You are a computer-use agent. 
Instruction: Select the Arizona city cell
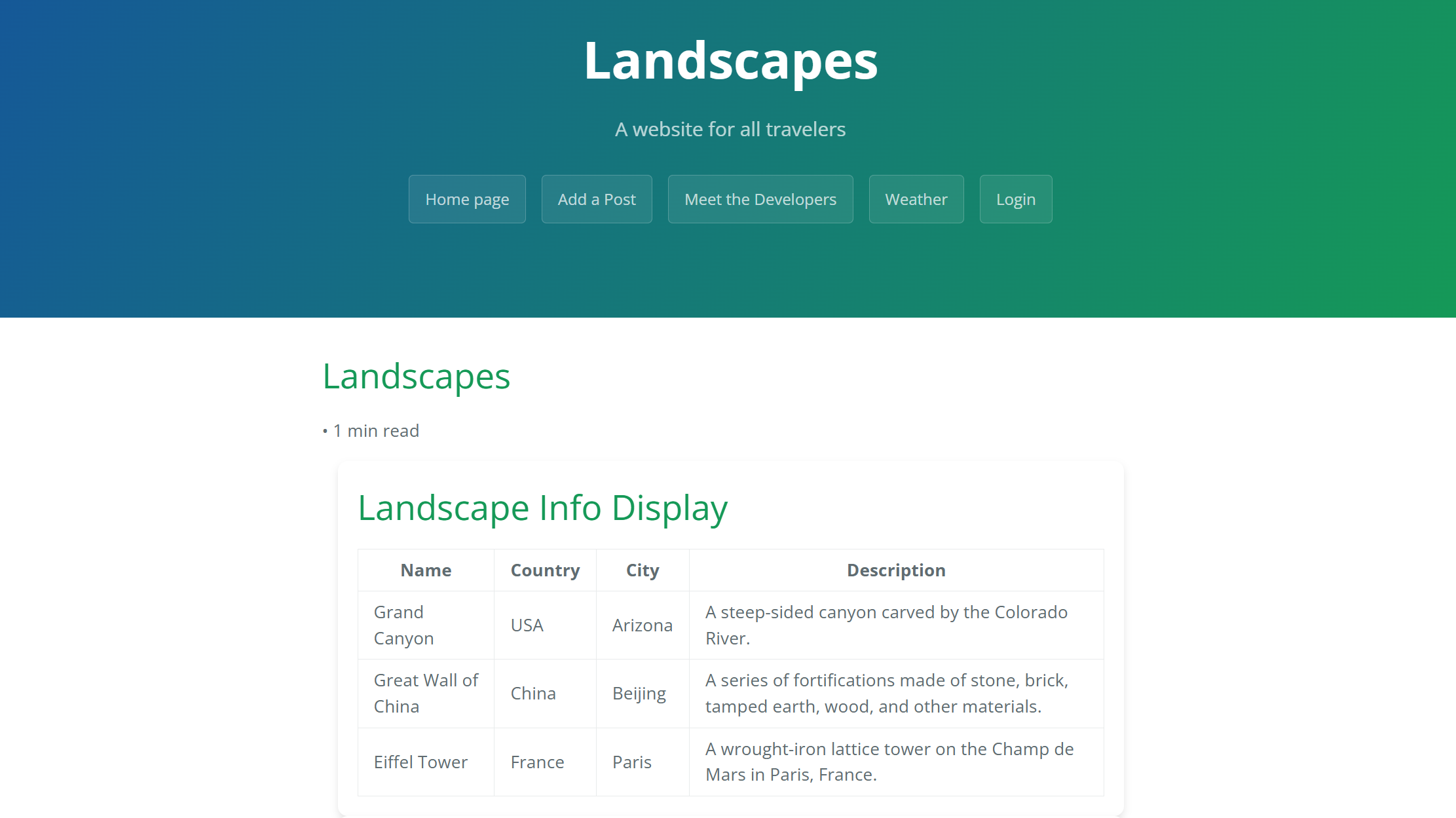point(643,625)
